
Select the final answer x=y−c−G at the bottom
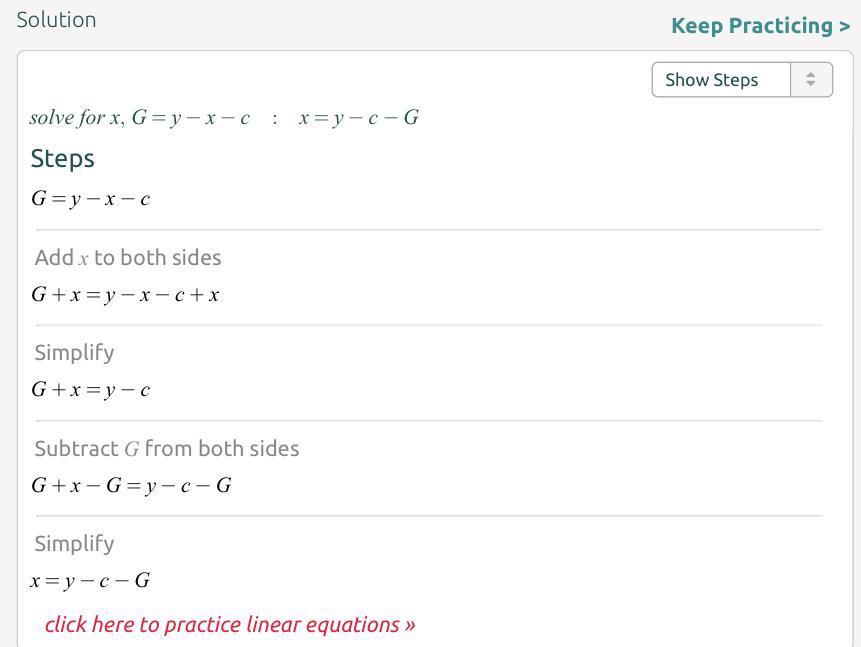point(91,581)
